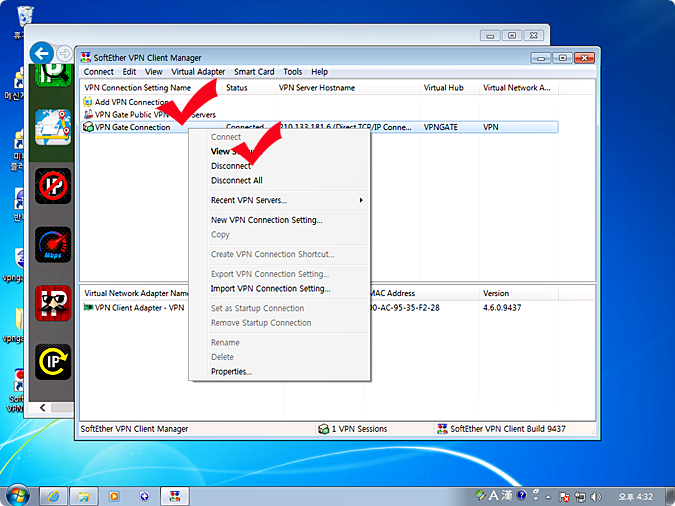This screenshot has width=675, height=506.
Task: Click the SoftEther VPN Client Build status icon
Action: [442, 429]
